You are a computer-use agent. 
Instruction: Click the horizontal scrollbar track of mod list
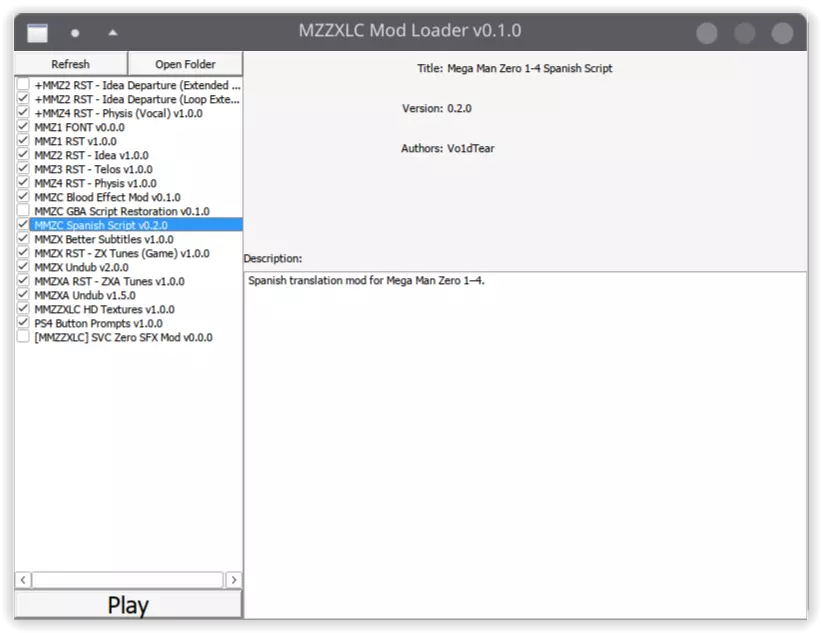pos(128,580)
